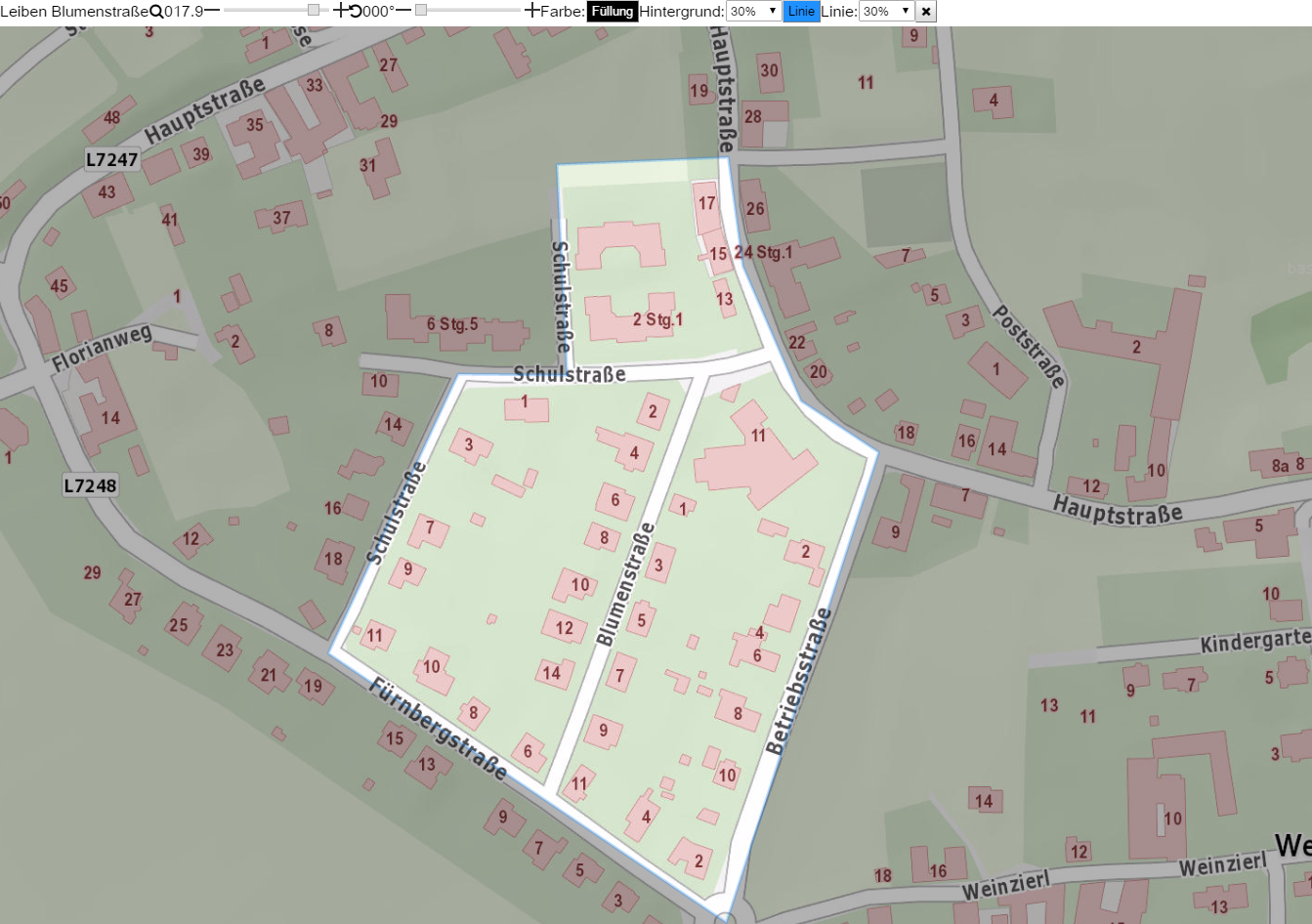Close the toolbar with the X button
Screen dimensions: 1312x924
(x=926, y=12)
